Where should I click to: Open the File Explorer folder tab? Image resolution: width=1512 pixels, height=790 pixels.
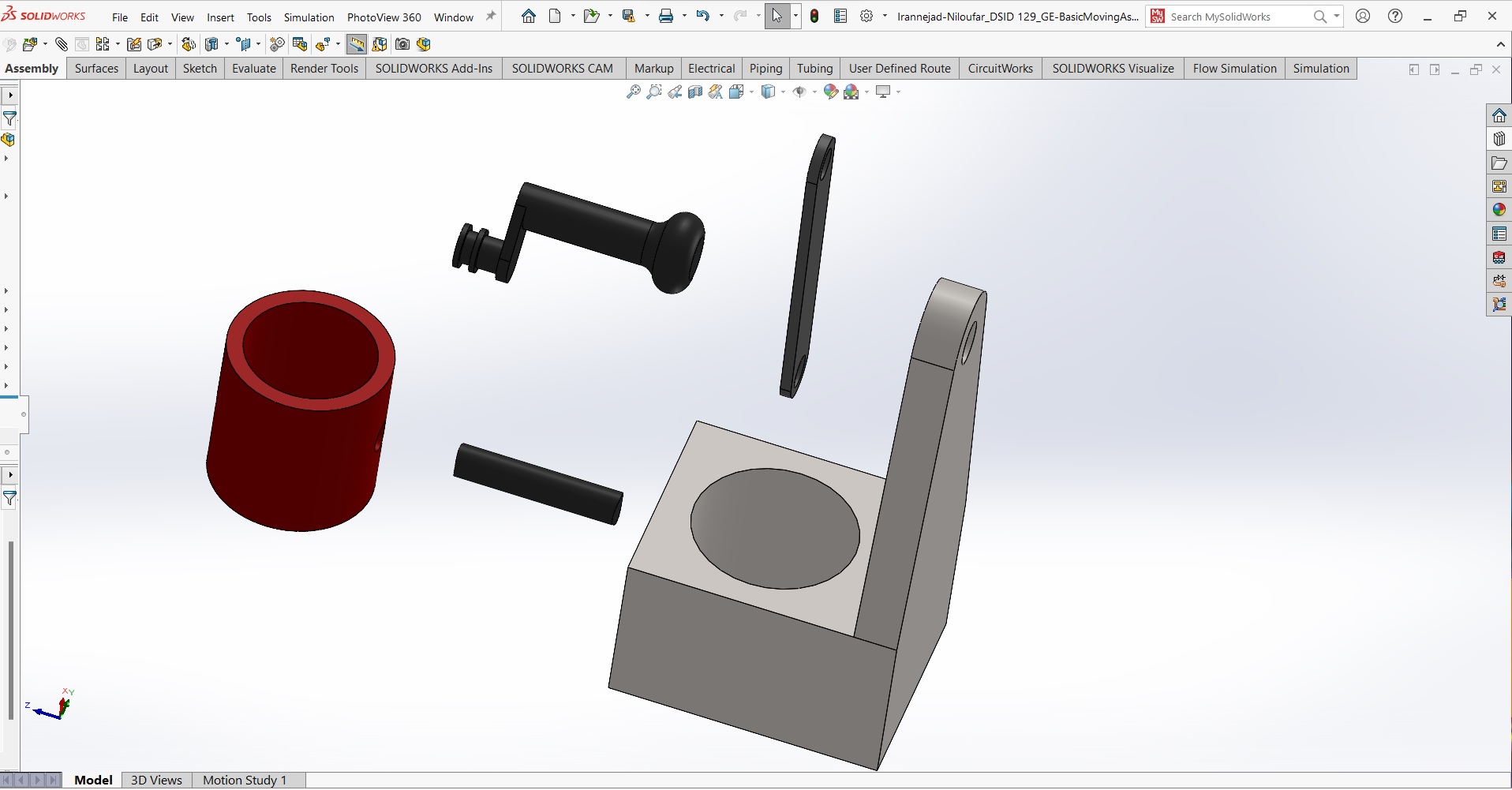pos(1499,163)
